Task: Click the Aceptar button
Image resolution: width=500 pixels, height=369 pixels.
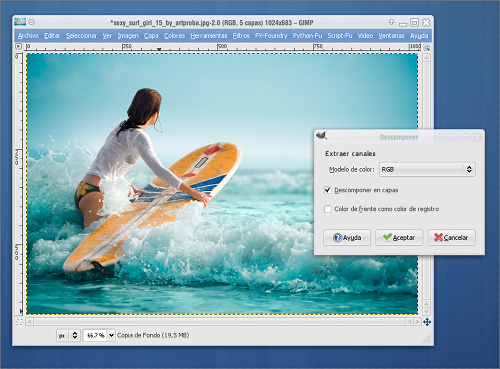Action: (x=399, y=238)
